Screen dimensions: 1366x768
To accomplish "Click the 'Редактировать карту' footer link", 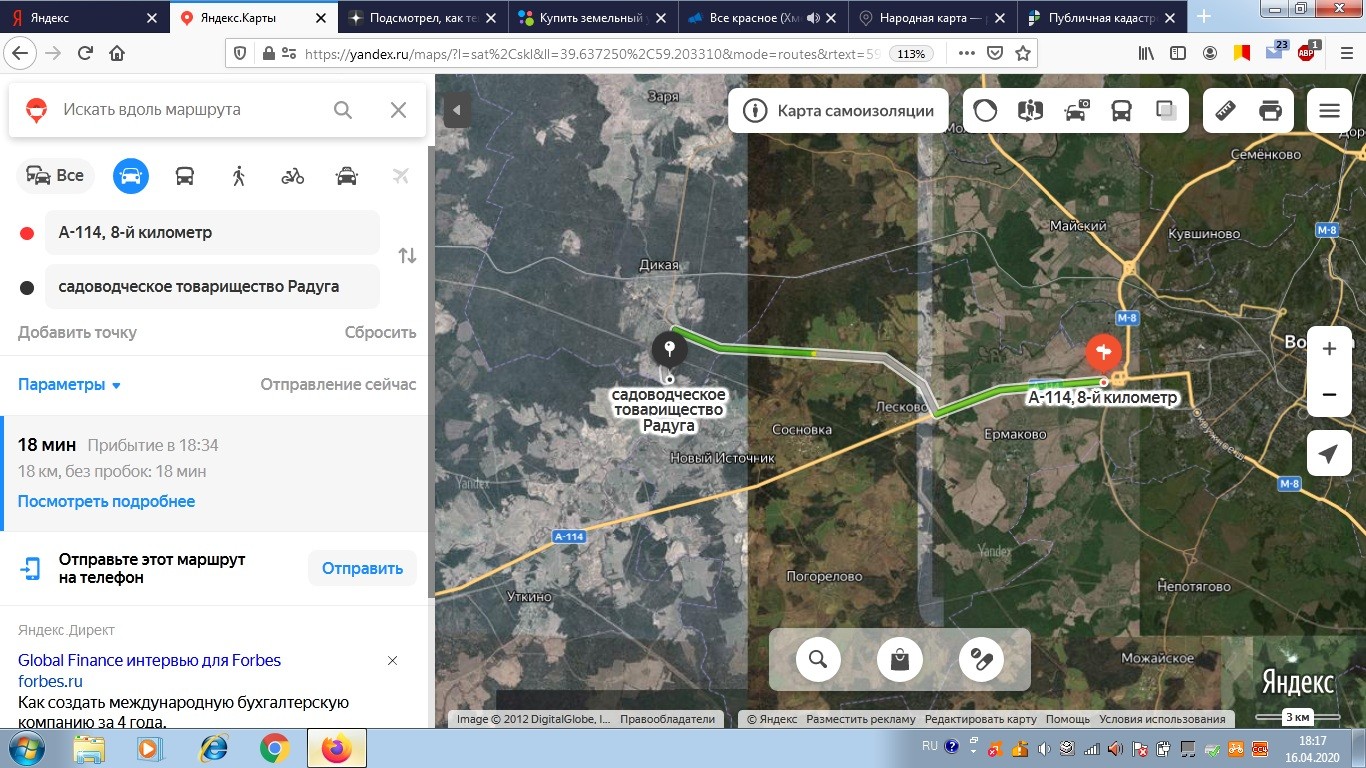I will point(980,719).
